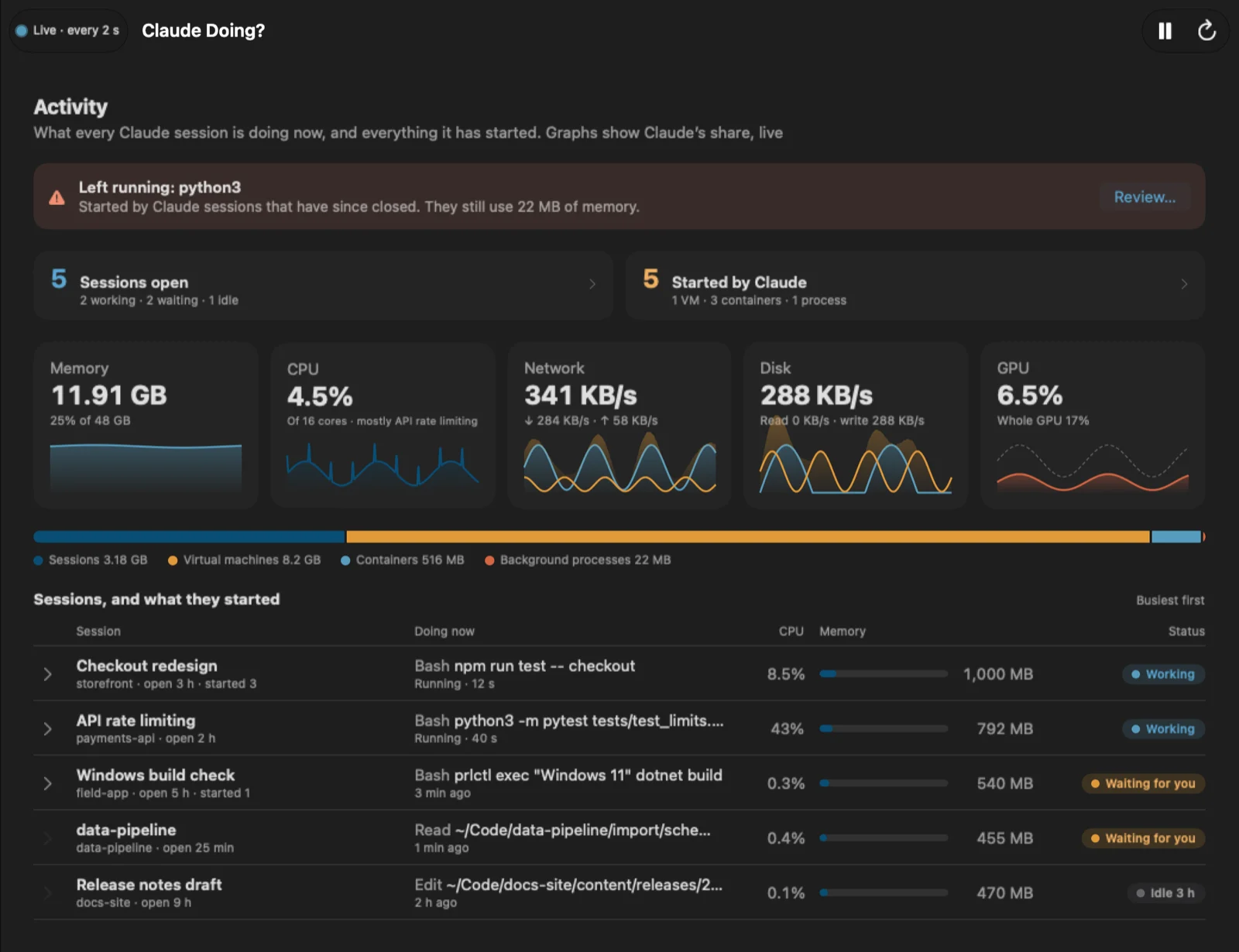Click the Idle 3 h badge on Release notes draft
Viewport: 1239px width, 952px height.
point(1165,892)
